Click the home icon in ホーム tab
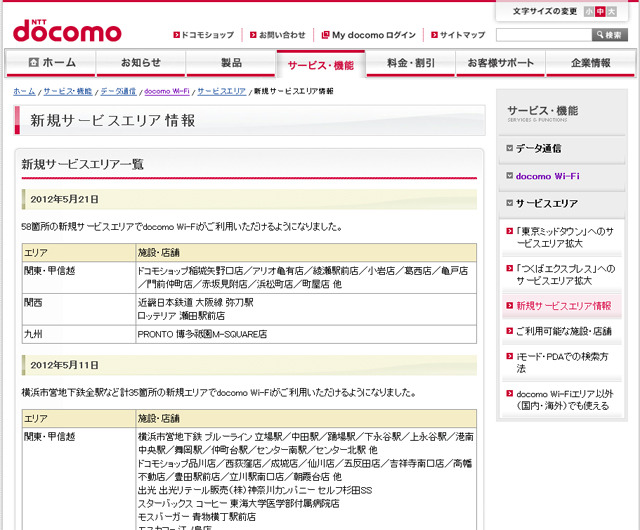 point(33,62)
